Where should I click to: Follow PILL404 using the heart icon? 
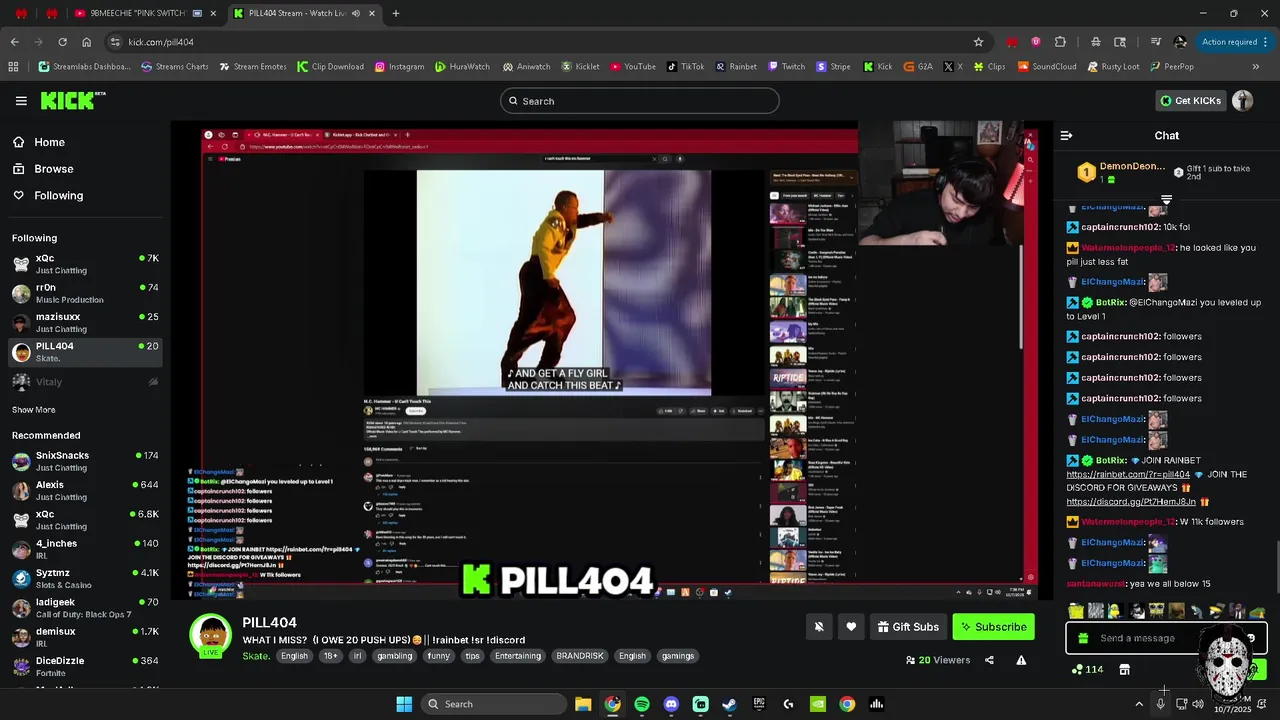coord(851,627)
